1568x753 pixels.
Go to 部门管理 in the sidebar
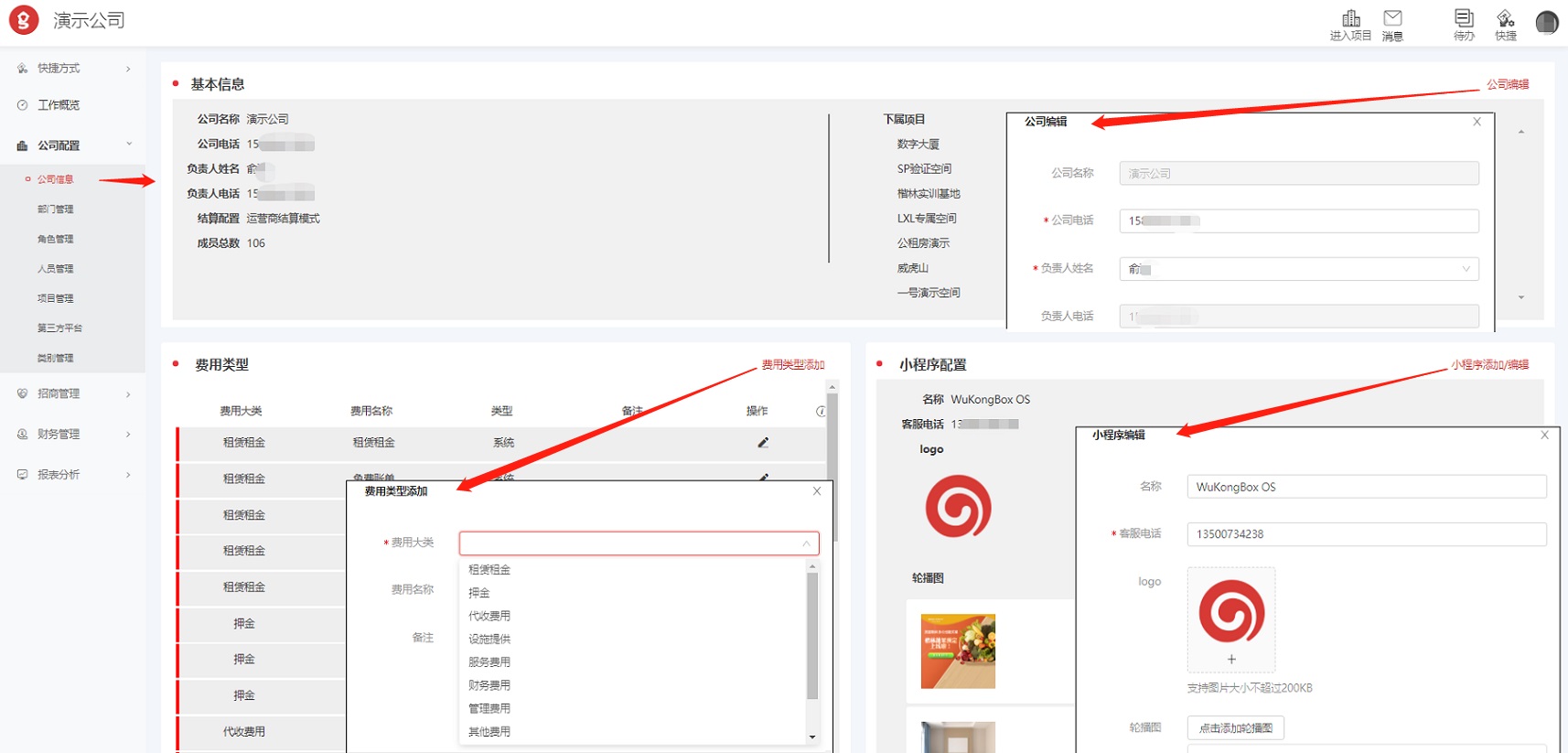[56, 210]
